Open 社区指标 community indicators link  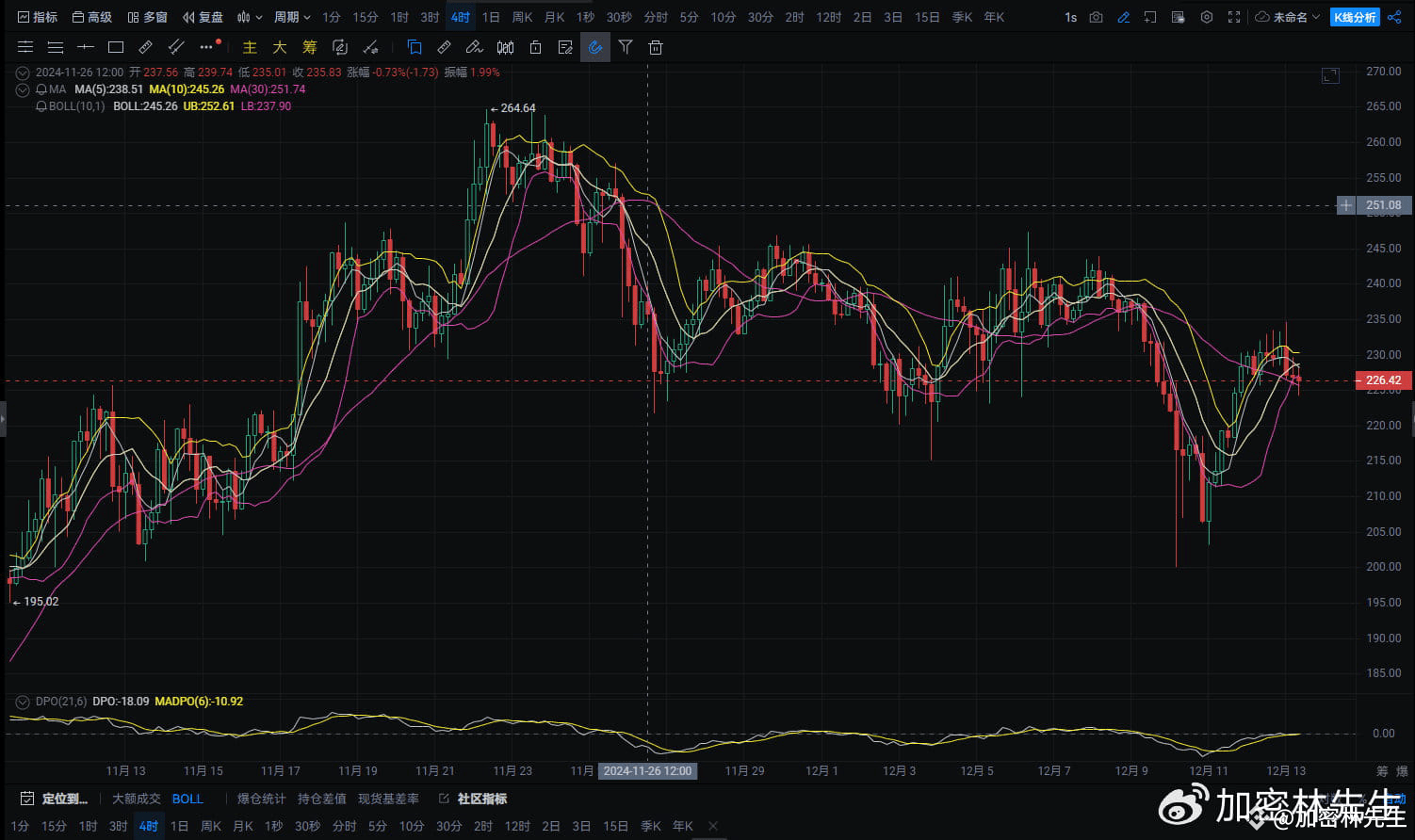coord(473,799)
